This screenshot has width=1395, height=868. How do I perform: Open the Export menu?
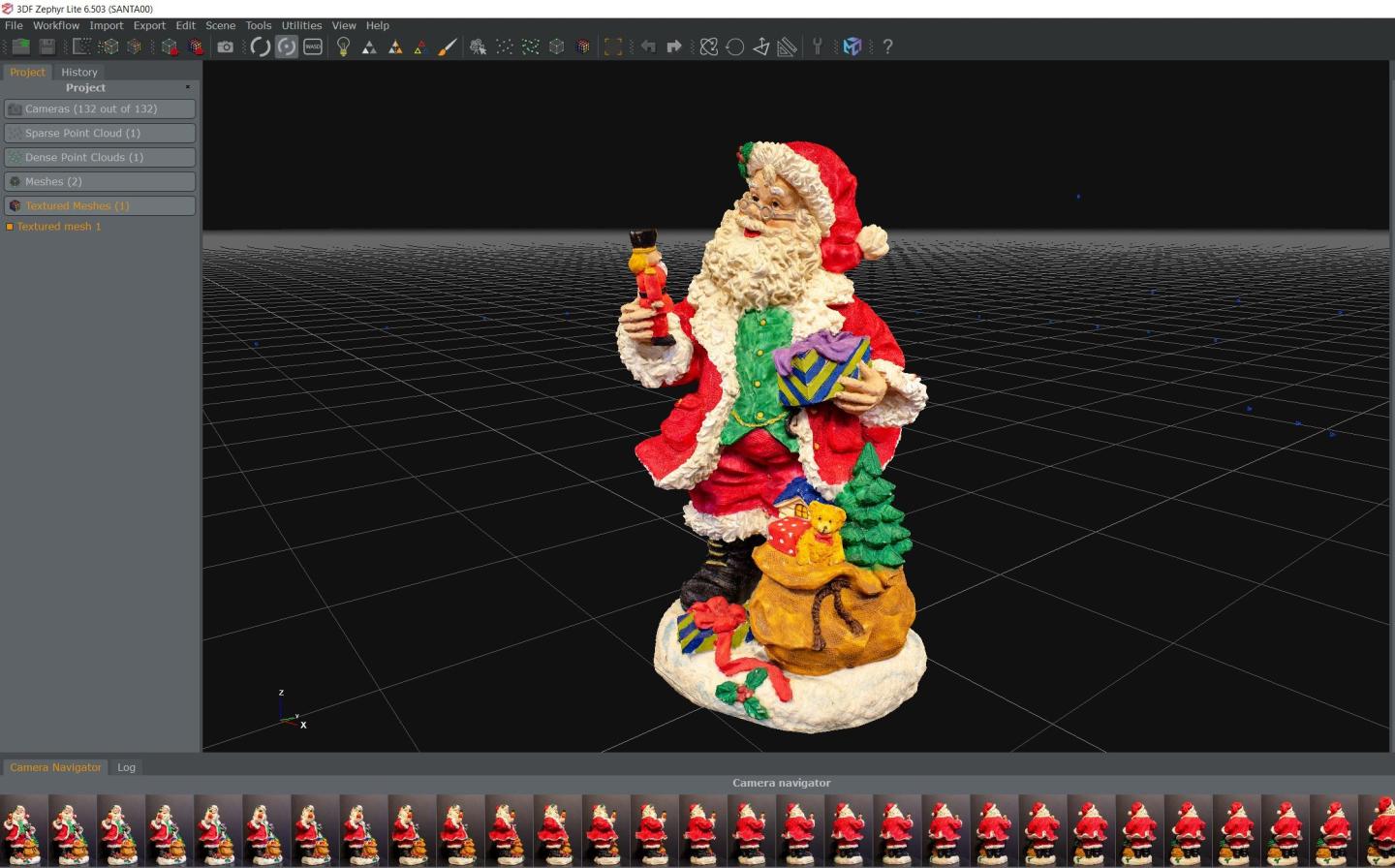click(x=149, y=26)
